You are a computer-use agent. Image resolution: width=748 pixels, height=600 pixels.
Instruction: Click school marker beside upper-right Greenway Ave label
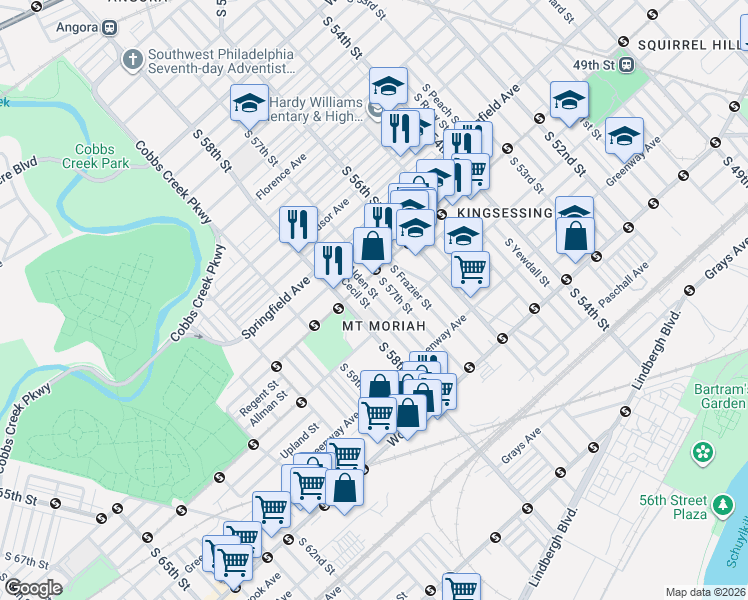click(x=624, y=136)
